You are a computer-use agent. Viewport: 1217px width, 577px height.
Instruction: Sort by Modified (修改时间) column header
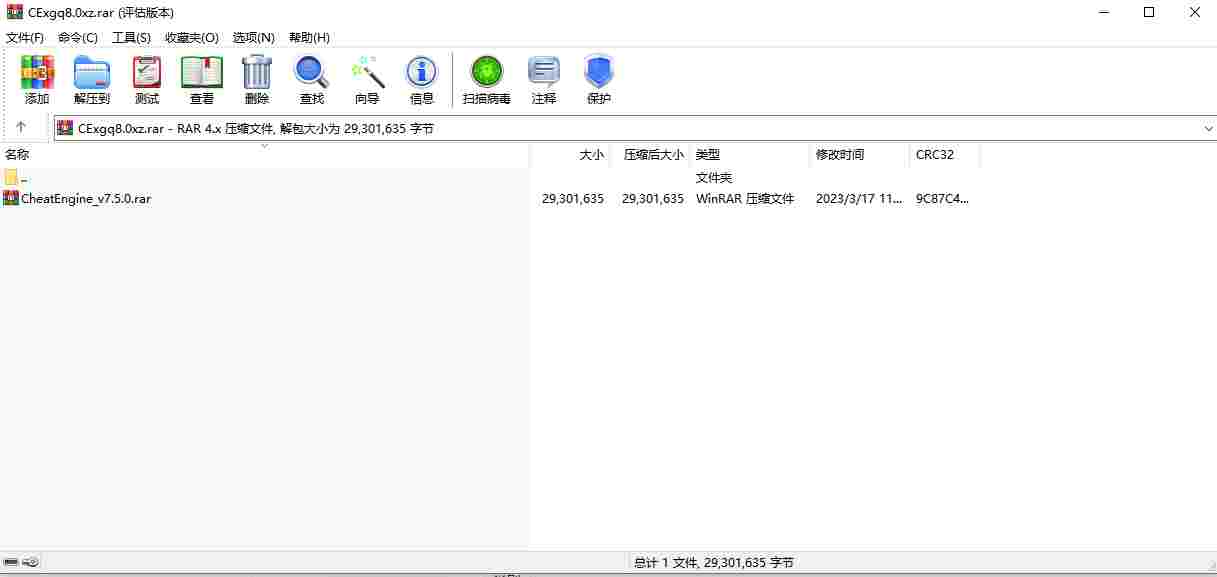tap(860, 155)
